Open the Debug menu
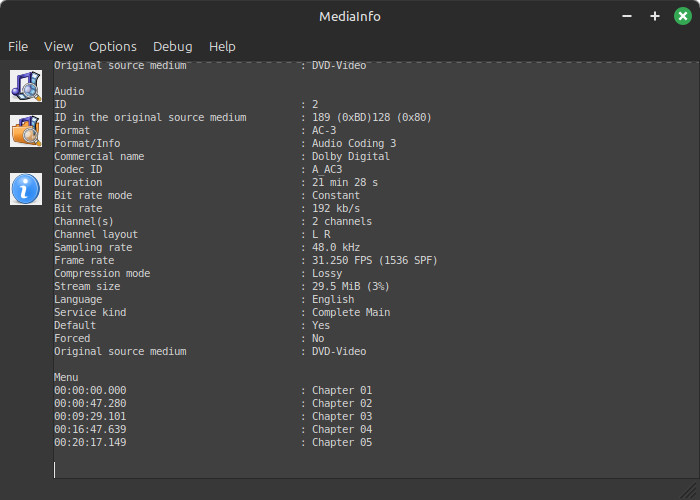This screenshot has height=500, width=700. [173, 46]
